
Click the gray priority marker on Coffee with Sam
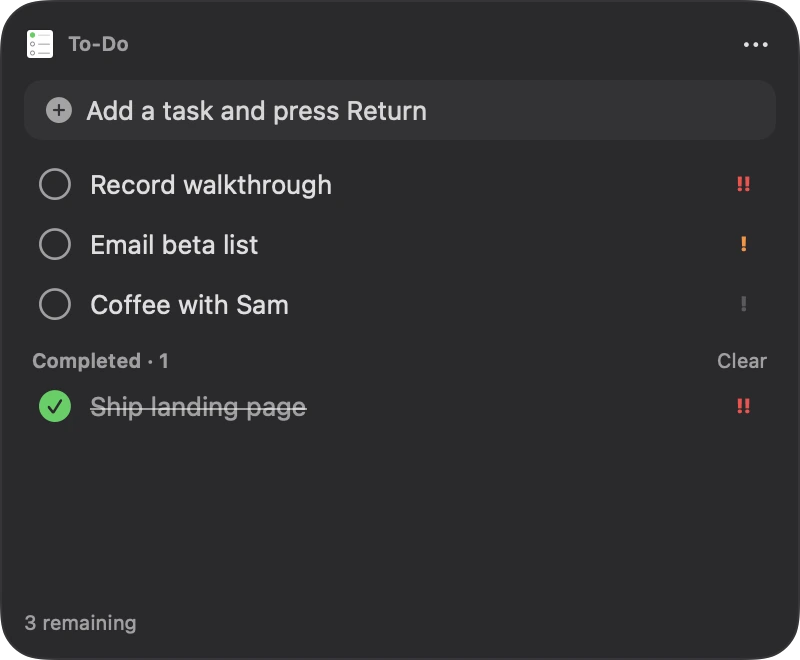(743, 304)
